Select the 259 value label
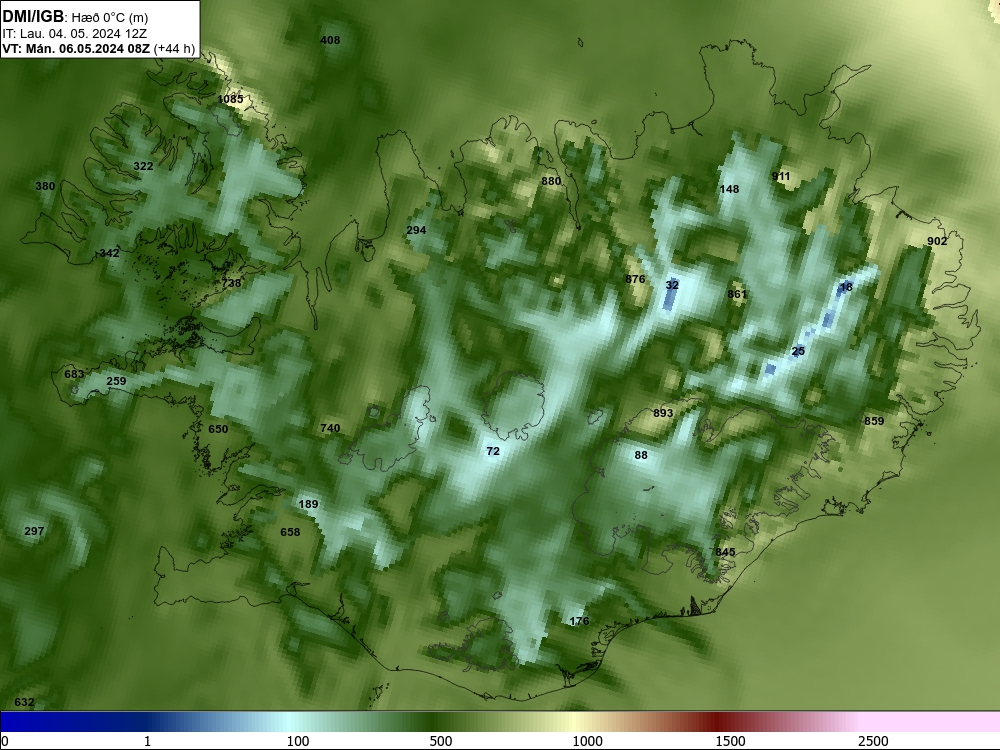Image resolution: width=1000 pixels, height=750 pixels. [x=116, y=381]
